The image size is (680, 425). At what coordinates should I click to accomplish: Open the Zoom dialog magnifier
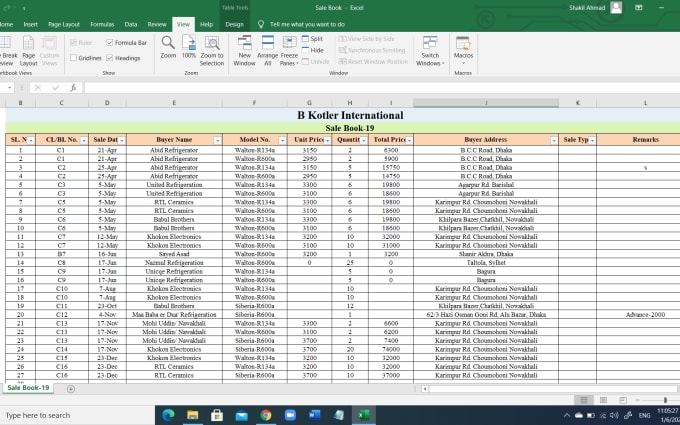click(x=168, y=47)
